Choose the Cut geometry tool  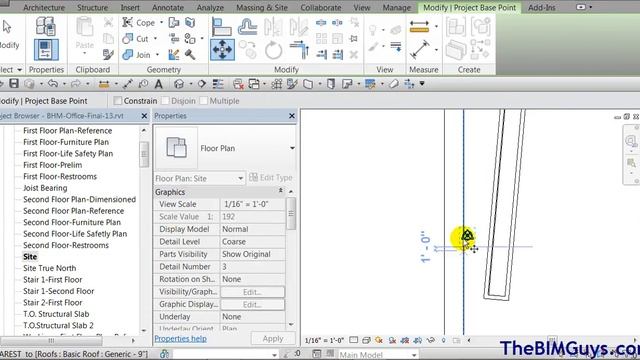tap(136, 39)
